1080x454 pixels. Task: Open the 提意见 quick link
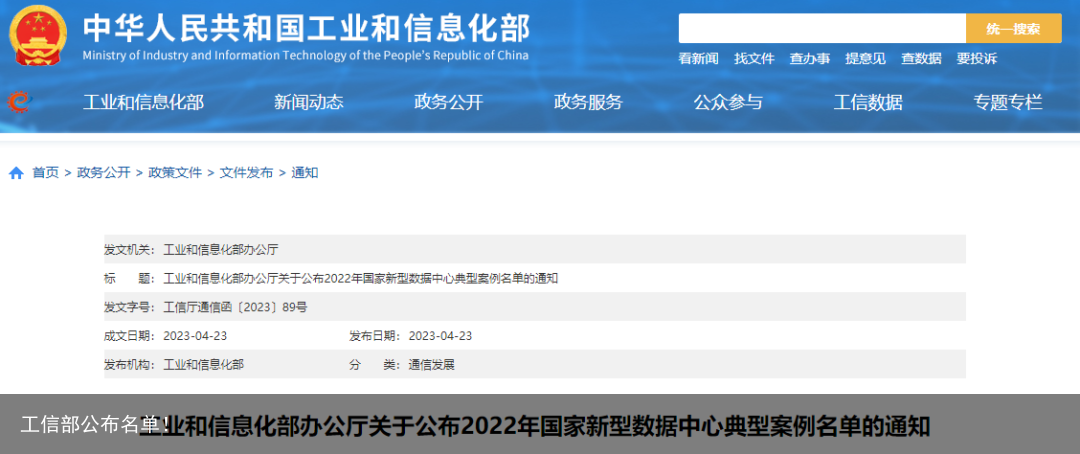point(866,59)
